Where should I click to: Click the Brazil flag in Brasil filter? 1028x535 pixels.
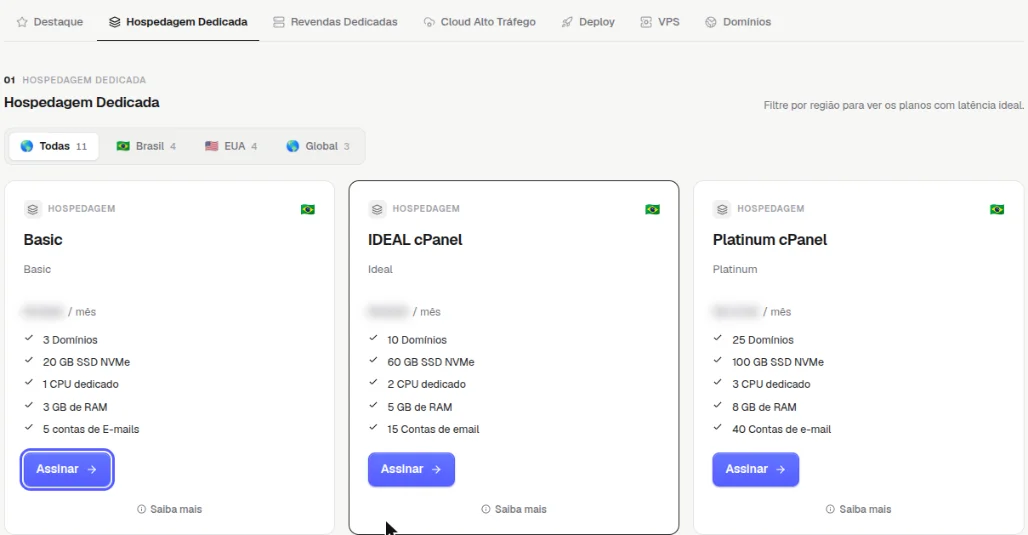pos(123,146)
